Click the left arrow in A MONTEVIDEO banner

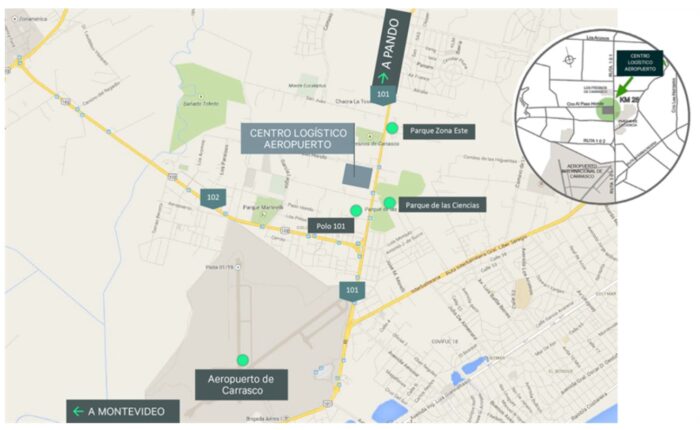coord(78,411)
